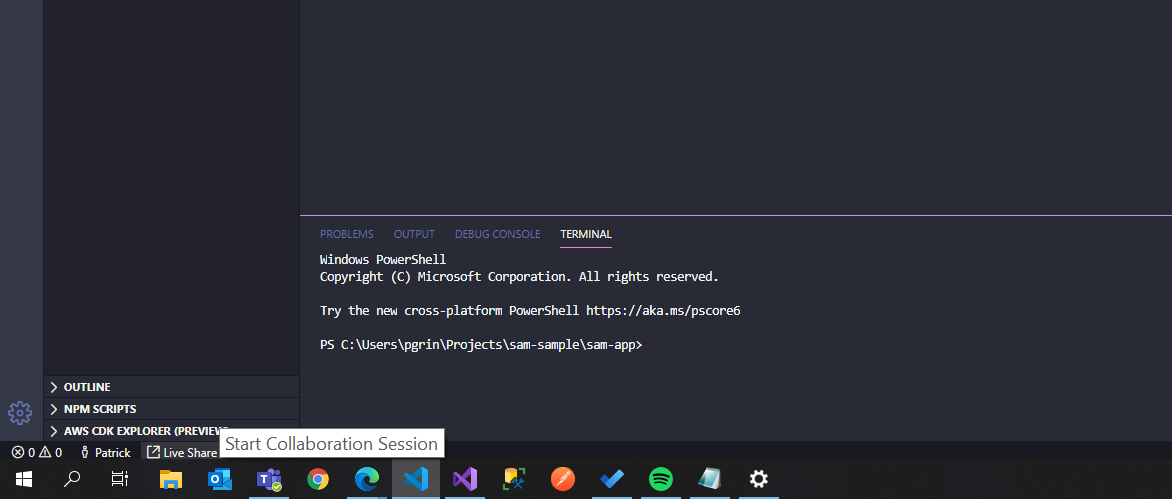
Task: Expand the AWS CDK EXPLORER section
Action: 171,431
